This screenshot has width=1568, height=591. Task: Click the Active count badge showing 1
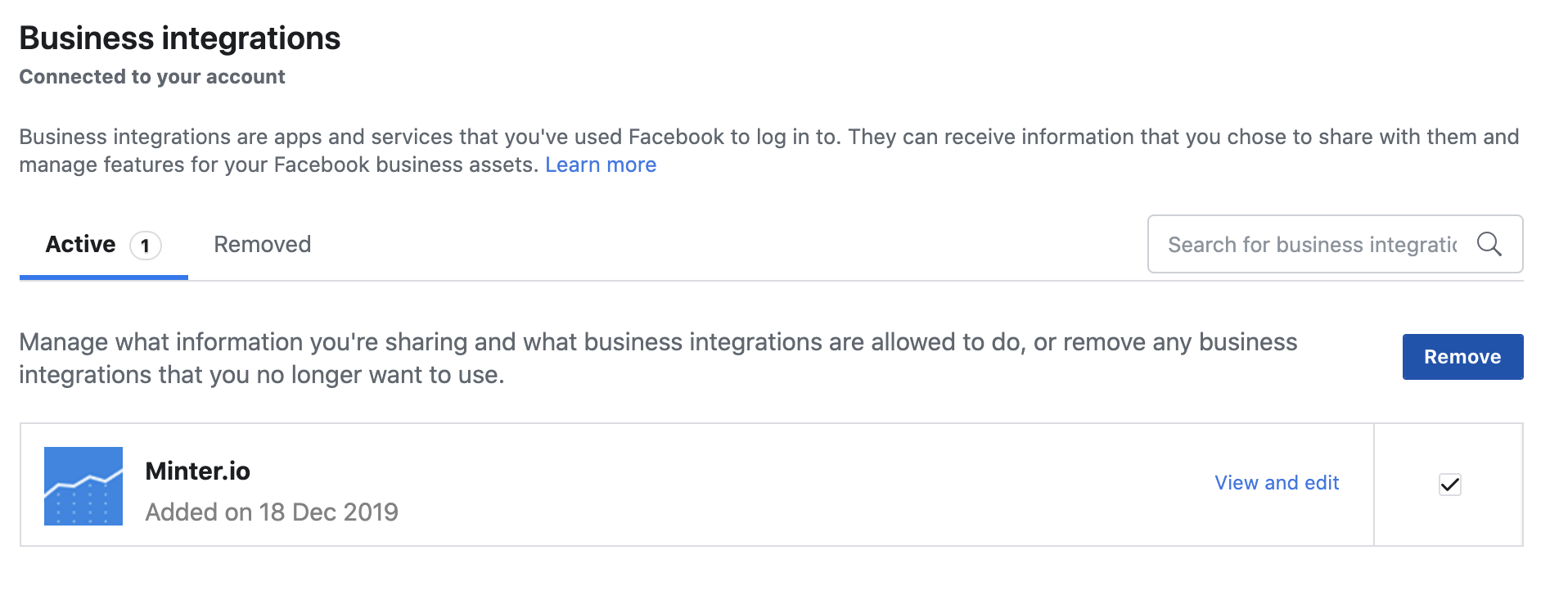[146, 246]
